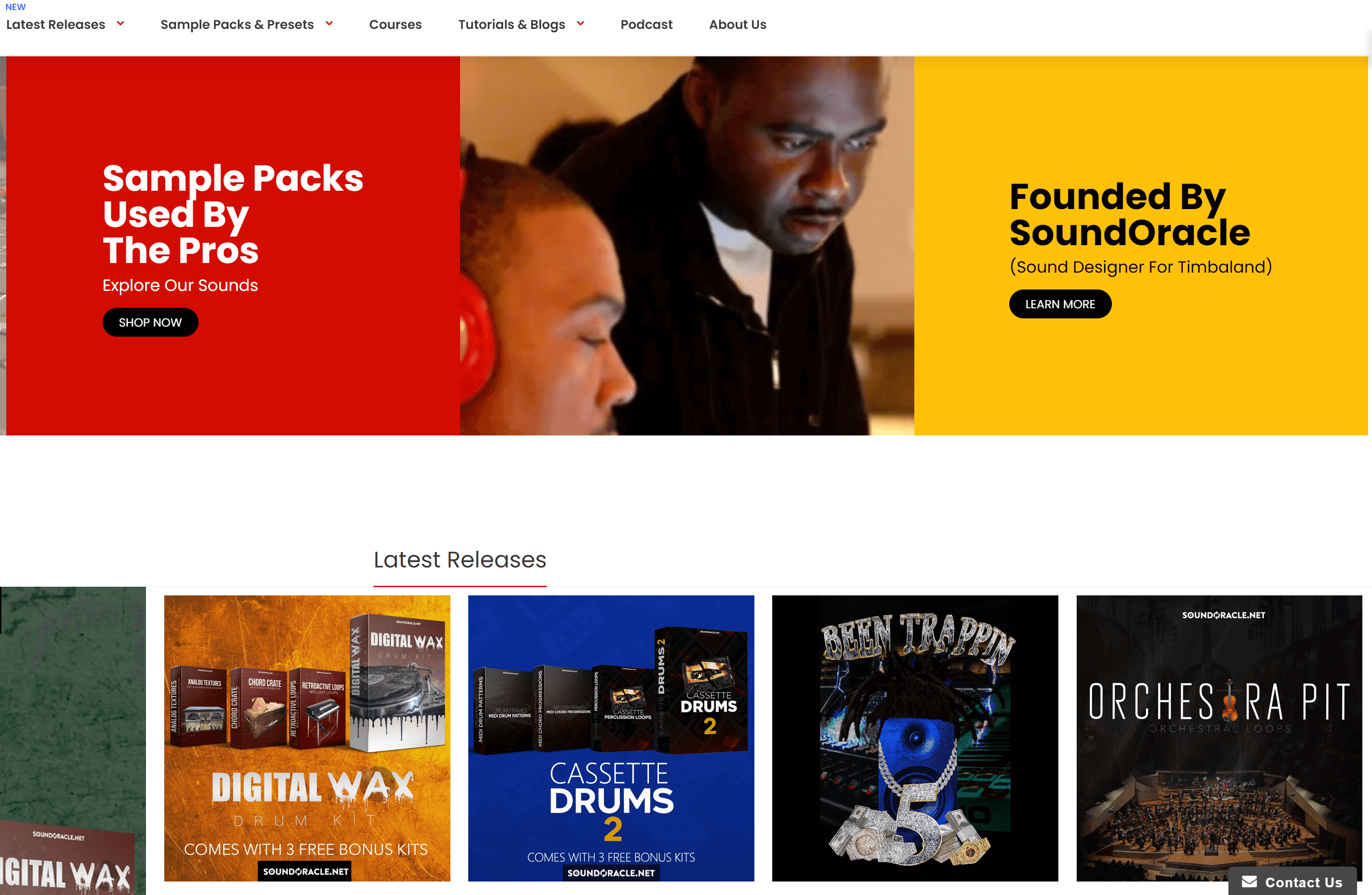Expand the Sample Packs & Presets chevron
Image resolution: width=1372 pixels, height=895 pixels.
coord(329,24)
